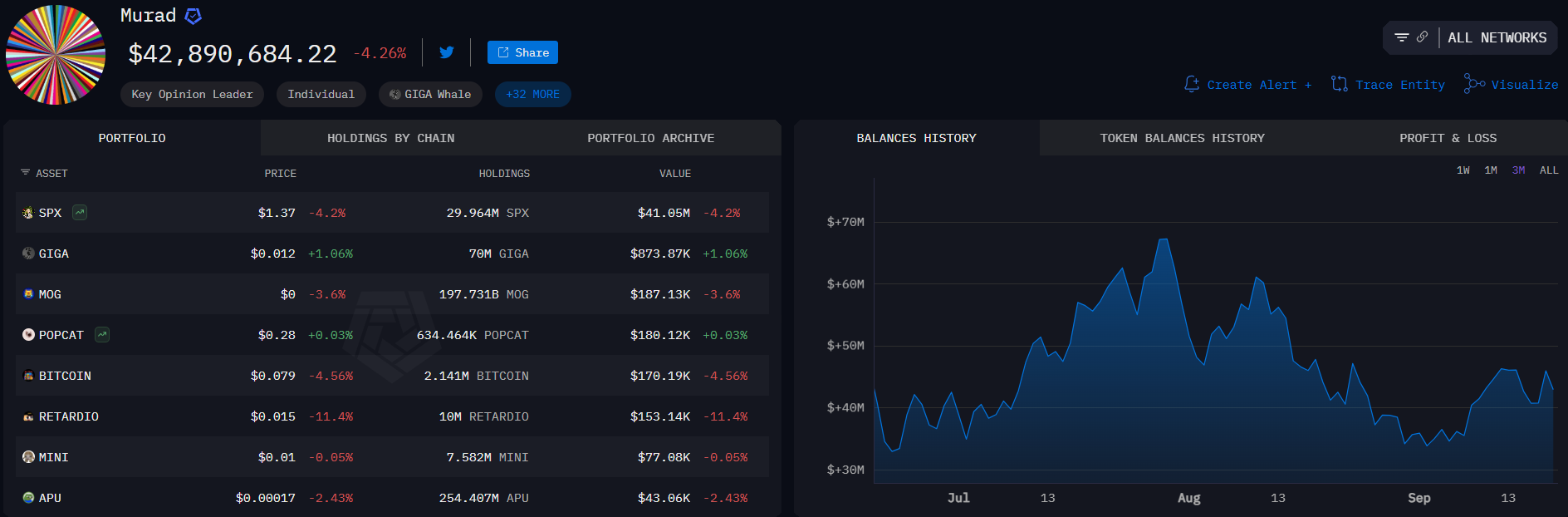Switch to Holdings By Chain tab
1568x517 pixels.
pos(390,138)
